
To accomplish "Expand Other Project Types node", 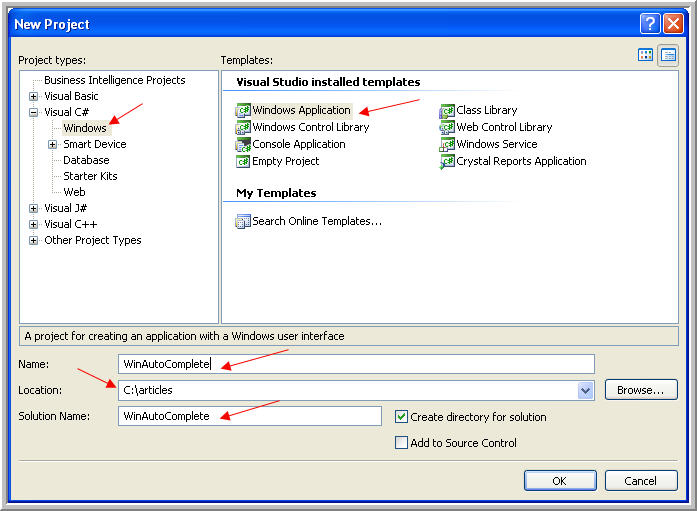I will [x=33, y=240].
